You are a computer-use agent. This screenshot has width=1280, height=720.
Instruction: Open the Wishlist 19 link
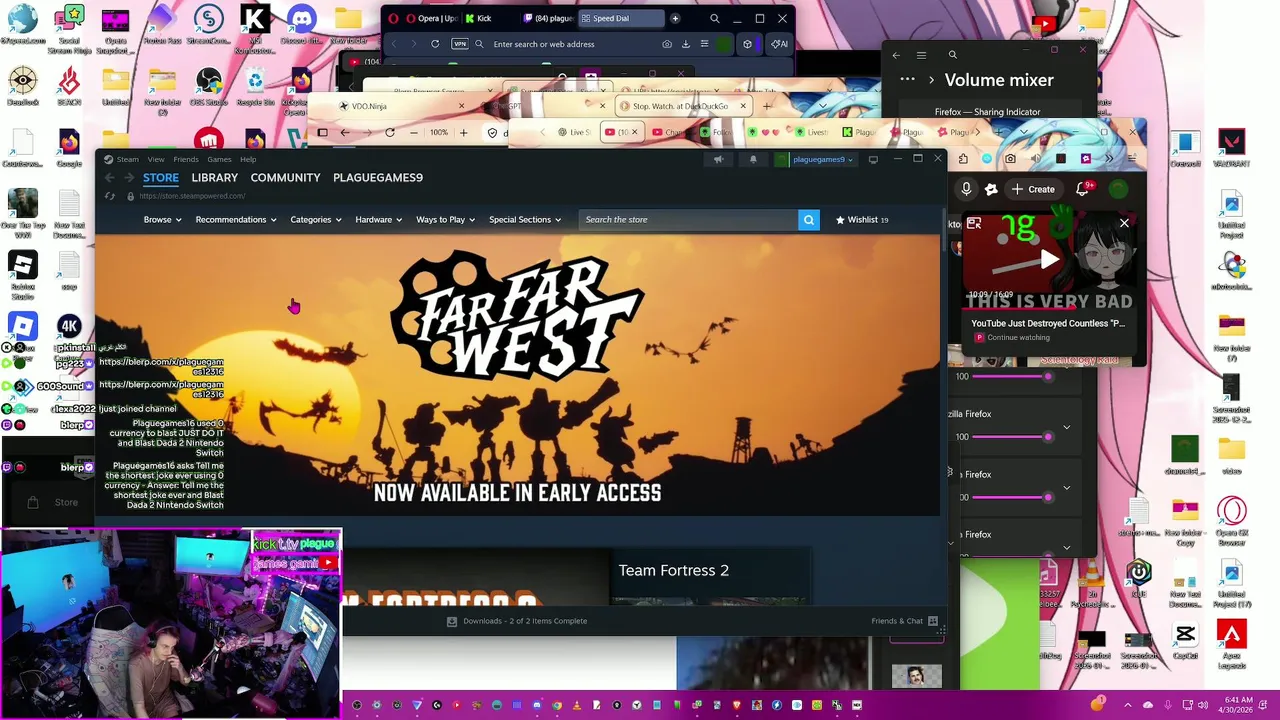coord(862,220)
